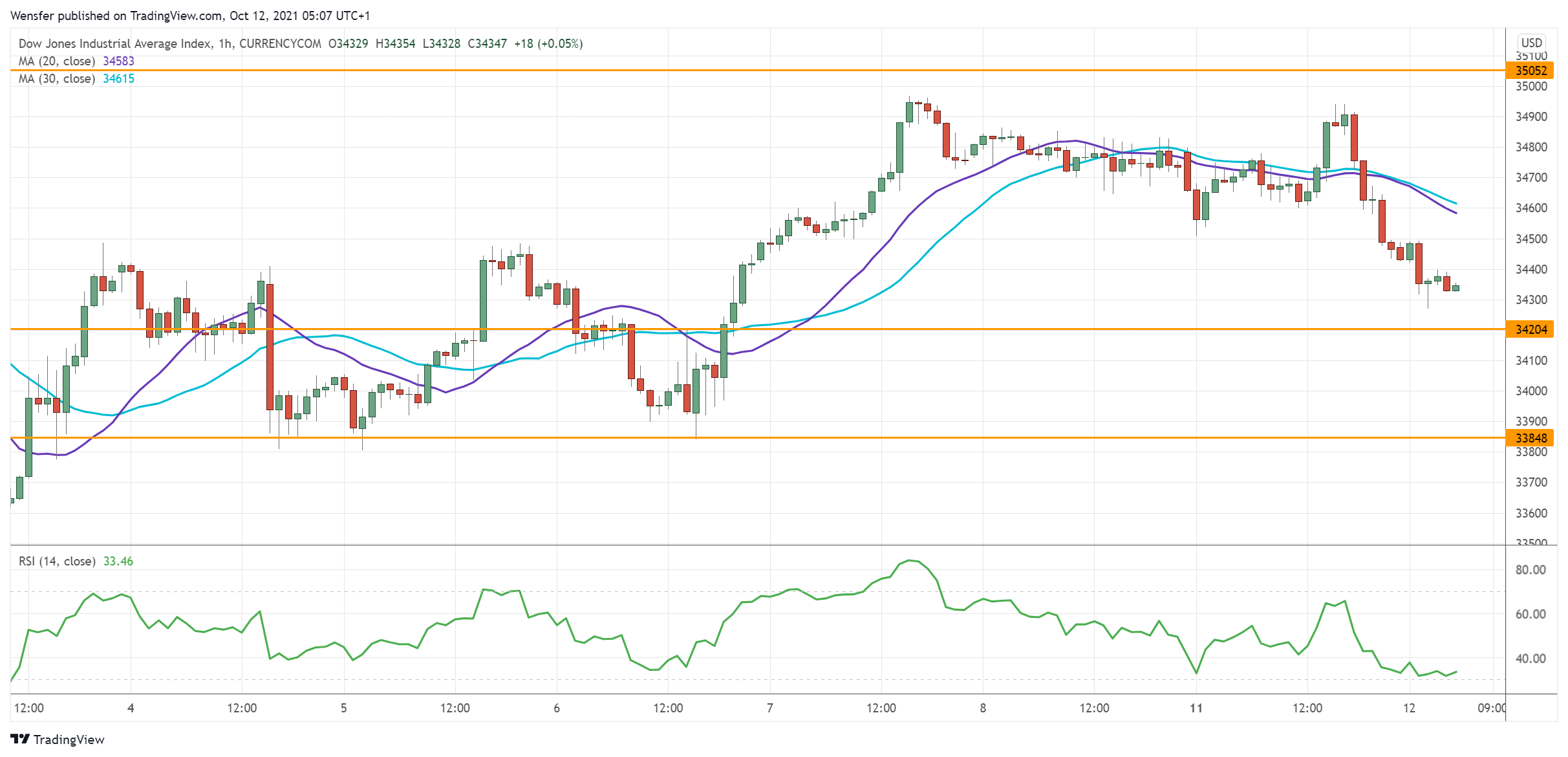Click the 1h timeframe in chart header
1568x757 pixels.
point(224,43)
